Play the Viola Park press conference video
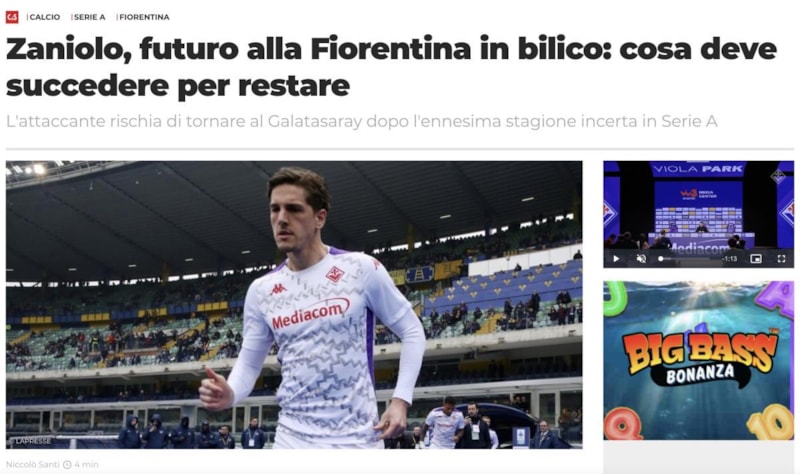 tap(616, 259)
